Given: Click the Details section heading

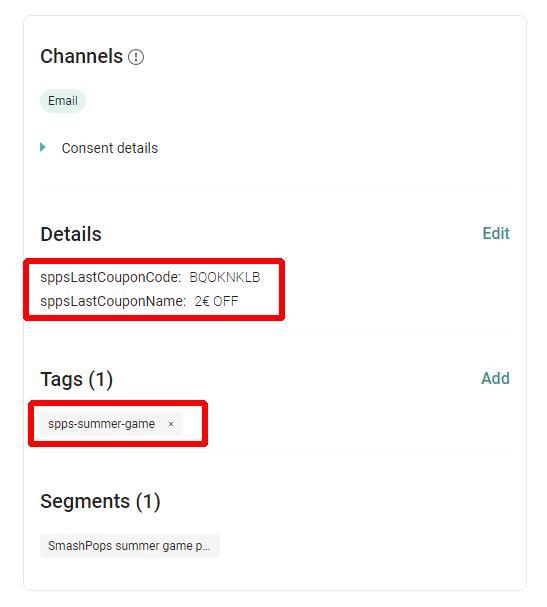Looking at the screenshot, I should (71, 234).
